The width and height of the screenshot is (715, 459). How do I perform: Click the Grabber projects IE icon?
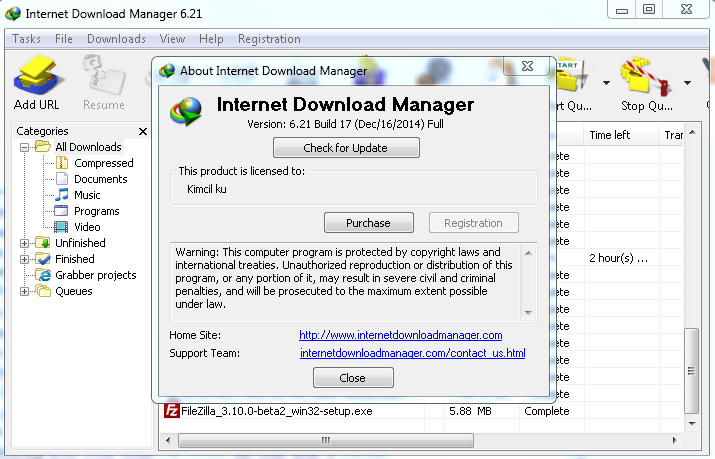pyautogui.click(x=44, y=275)
